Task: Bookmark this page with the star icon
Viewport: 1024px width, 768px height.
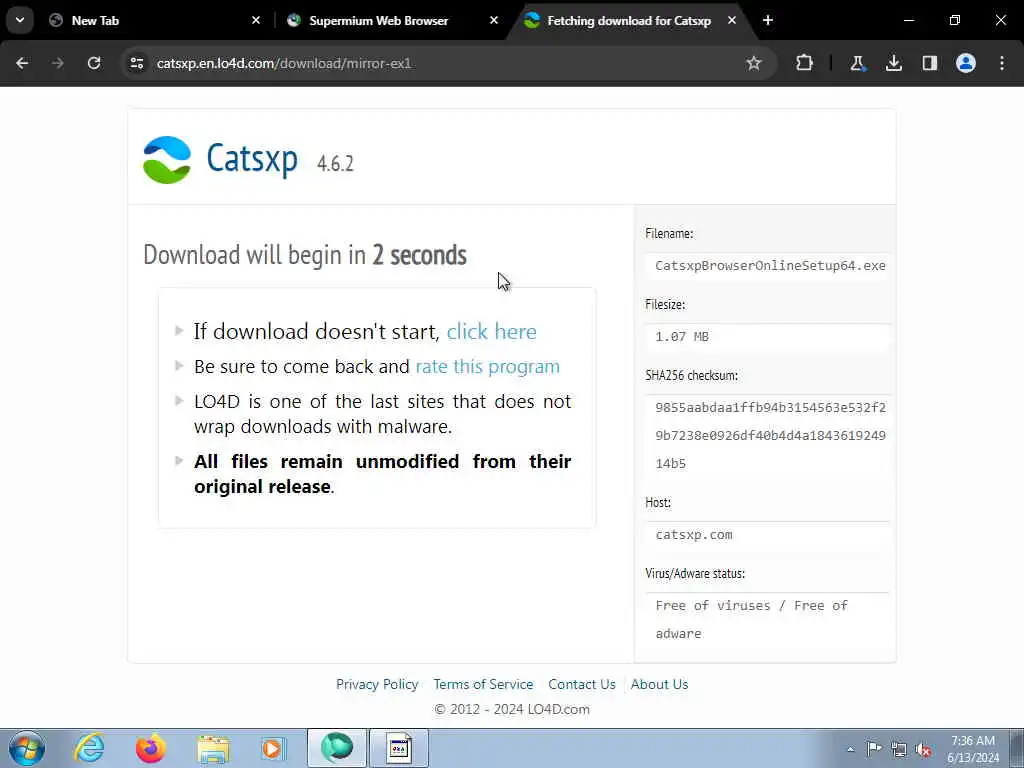Action: (754, 63)
